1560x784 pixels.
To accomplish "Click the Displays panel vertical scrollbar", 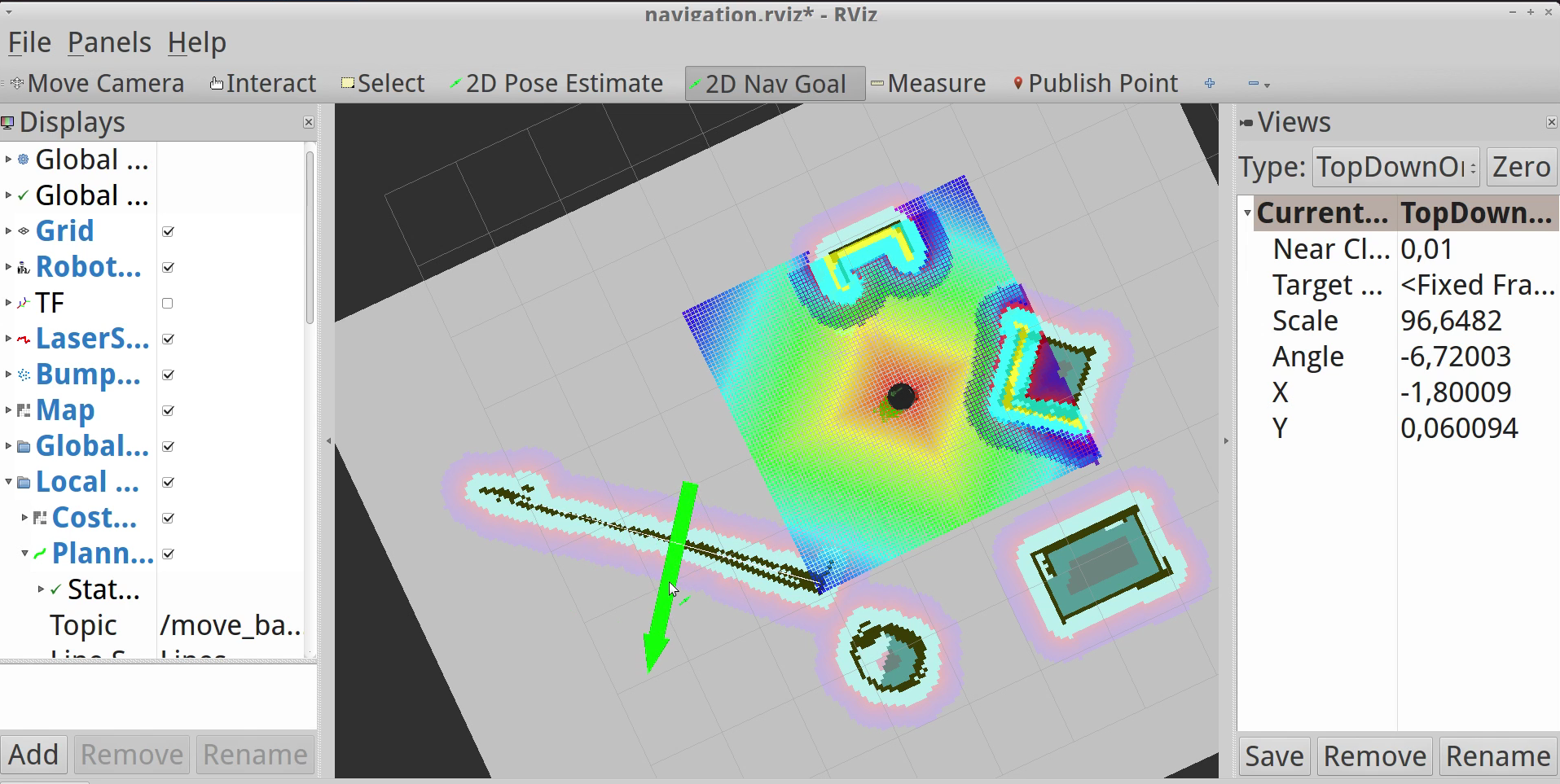I will click(310, 236).
